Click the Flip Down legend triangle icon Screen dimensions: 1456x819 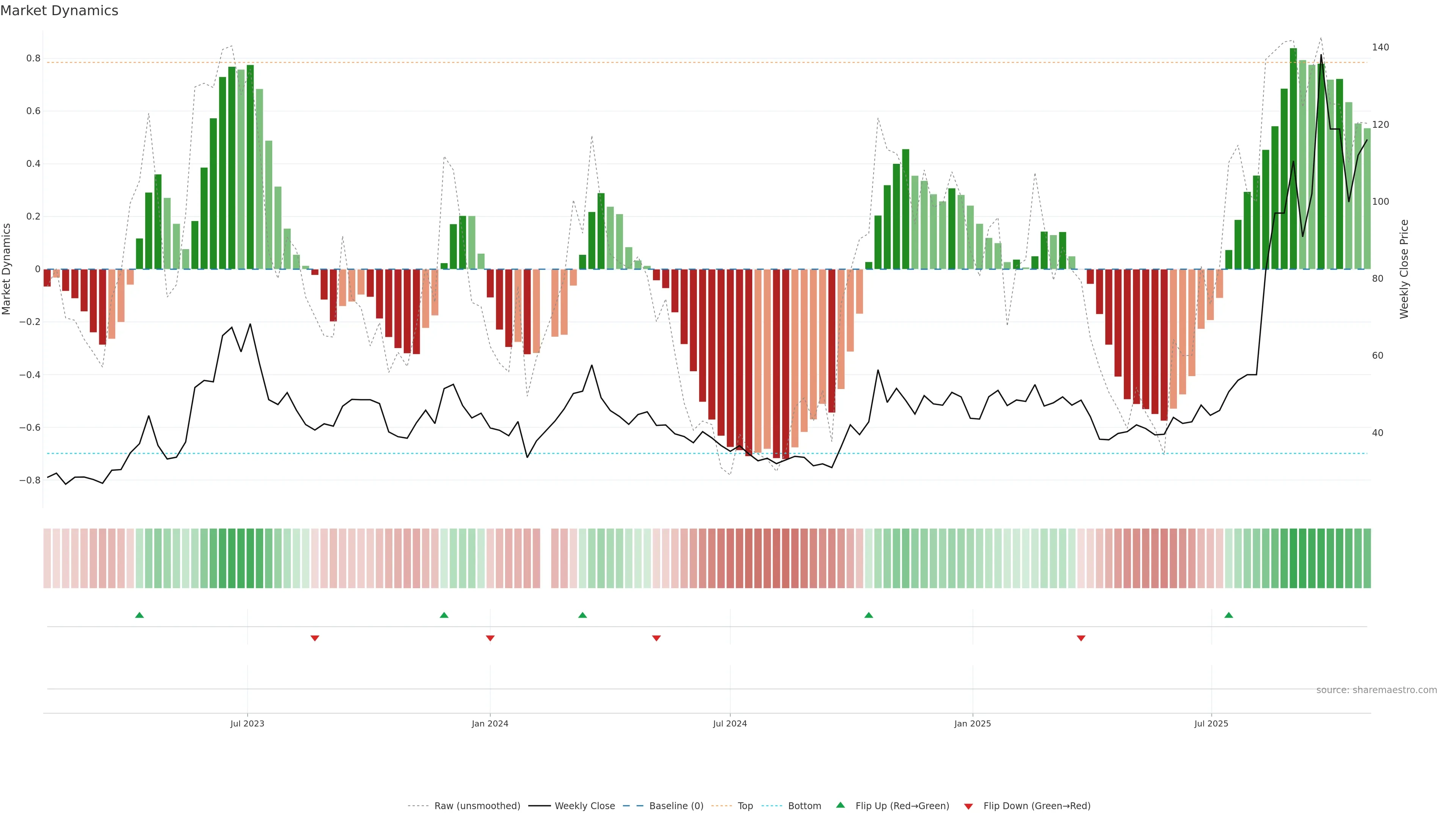click(x=968, y=806)
